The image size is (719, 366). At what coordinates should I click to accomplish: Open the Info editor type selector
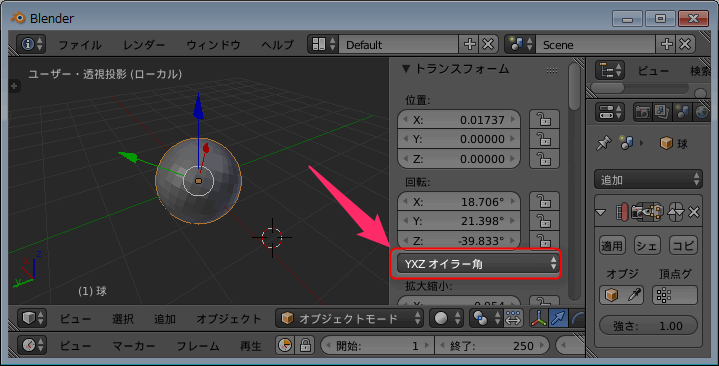(x=31, y=44)
